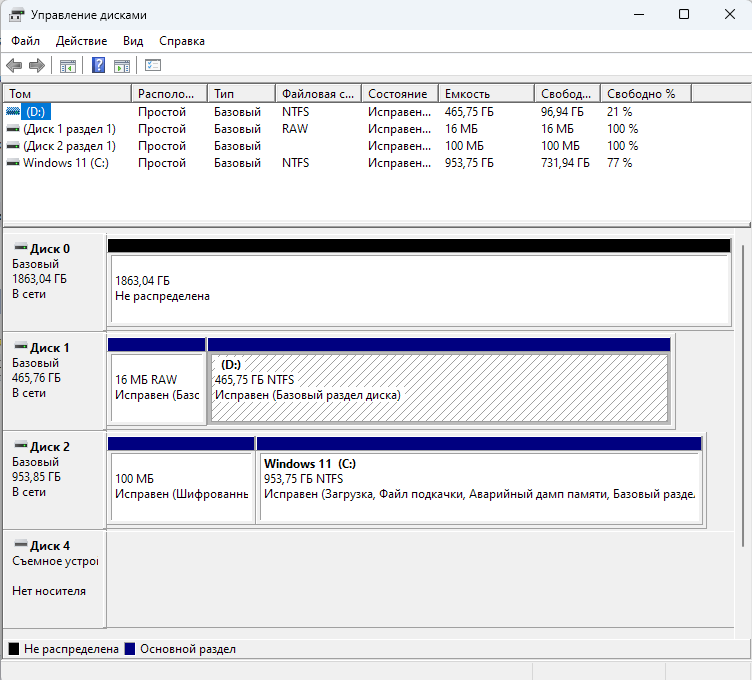Sort by the Том column header
The height and width of the screenshot is (680, 752).
(x=67, y=94)
